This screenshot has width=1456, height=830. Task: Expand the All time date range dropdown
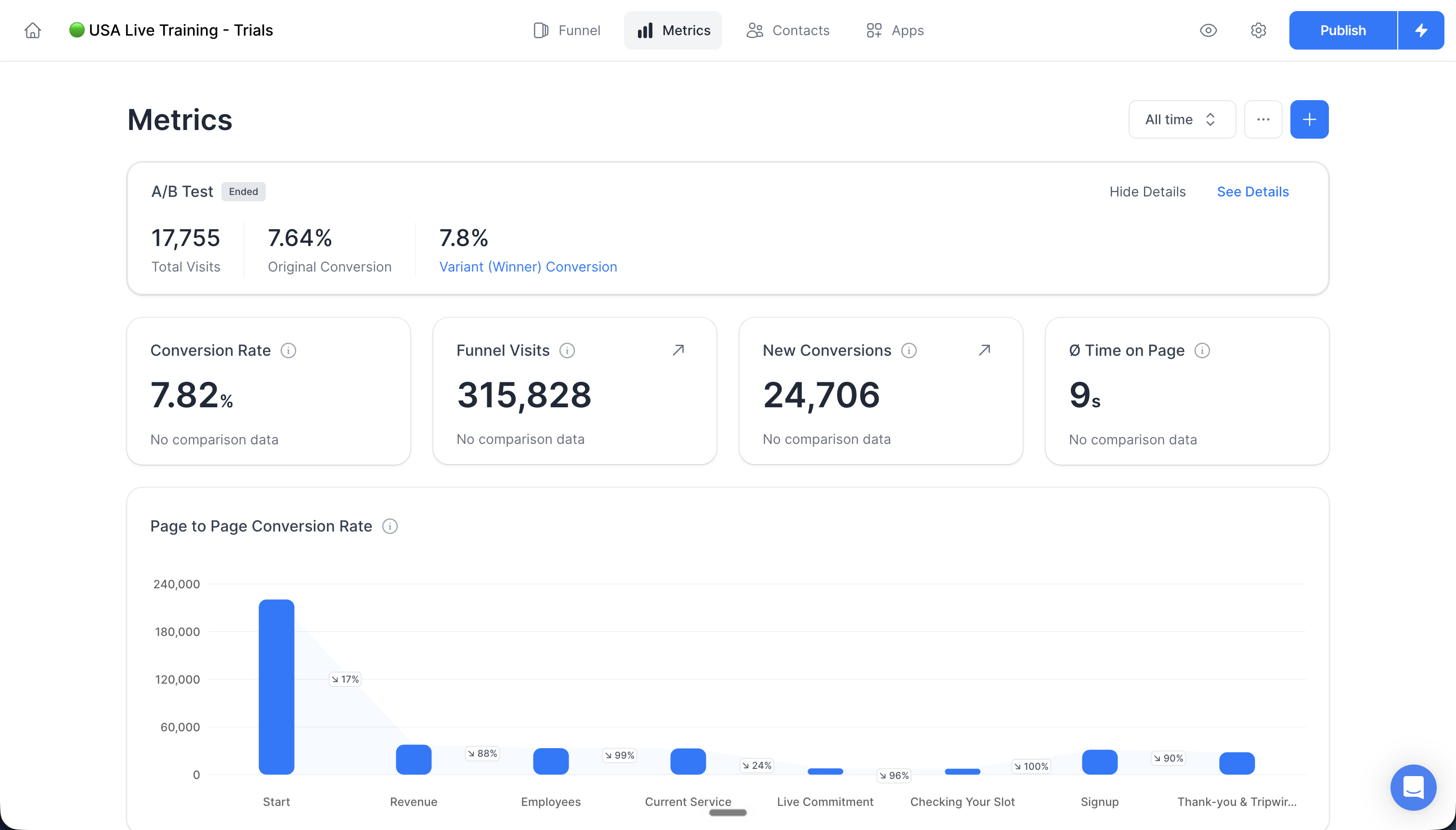coord(1182,119)
